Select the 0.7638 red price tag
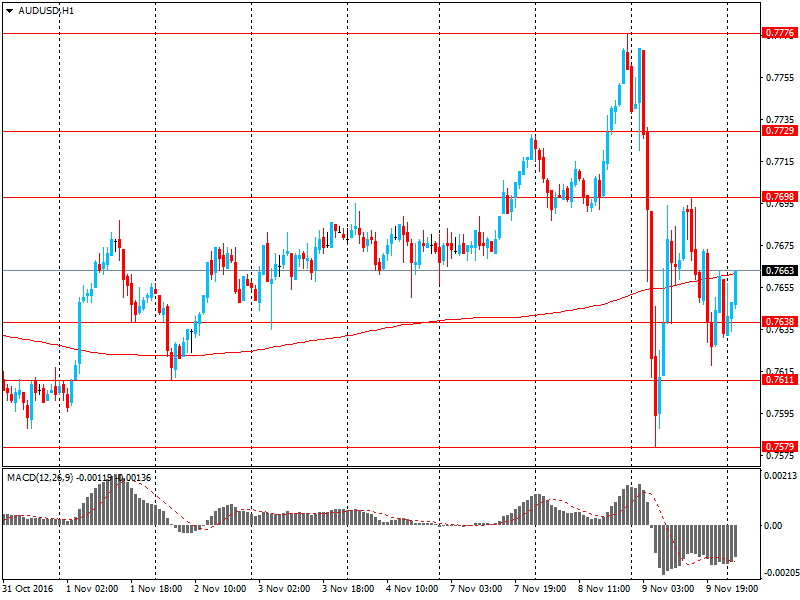The image size is (800, 600). click(x=779, y=322)
